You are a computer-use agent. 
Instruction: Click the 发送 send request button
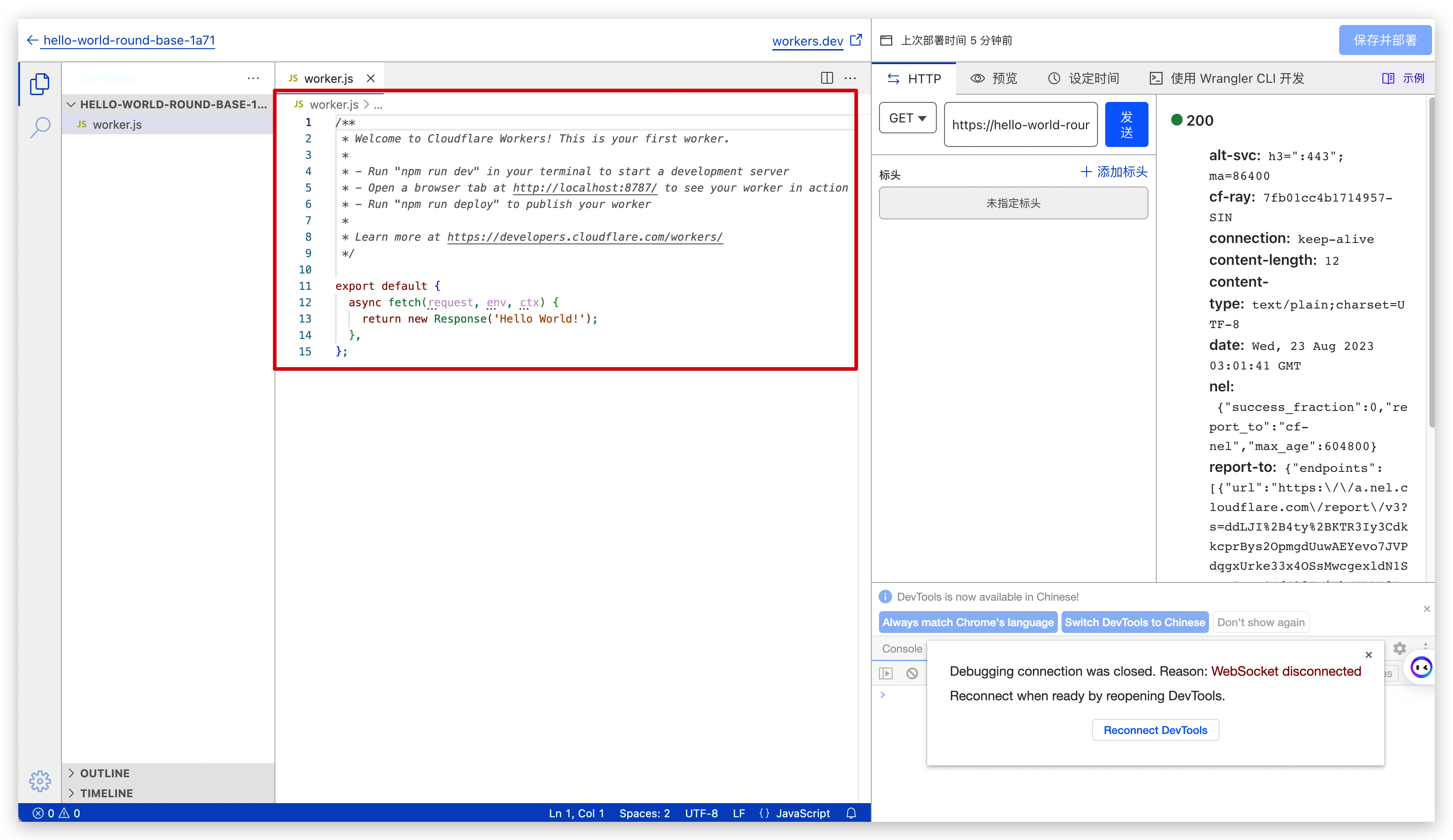tap(1126, 125)
